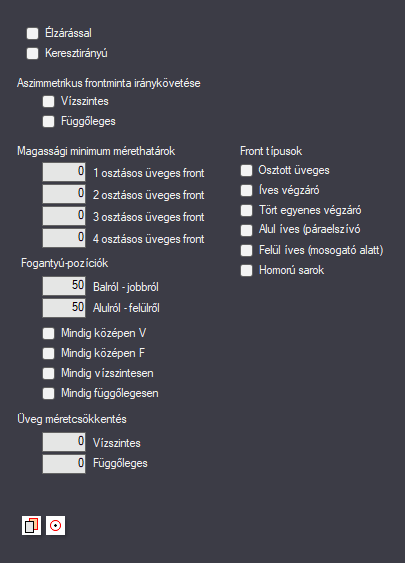Click the Alulról - felülről input field

(64, 308)
